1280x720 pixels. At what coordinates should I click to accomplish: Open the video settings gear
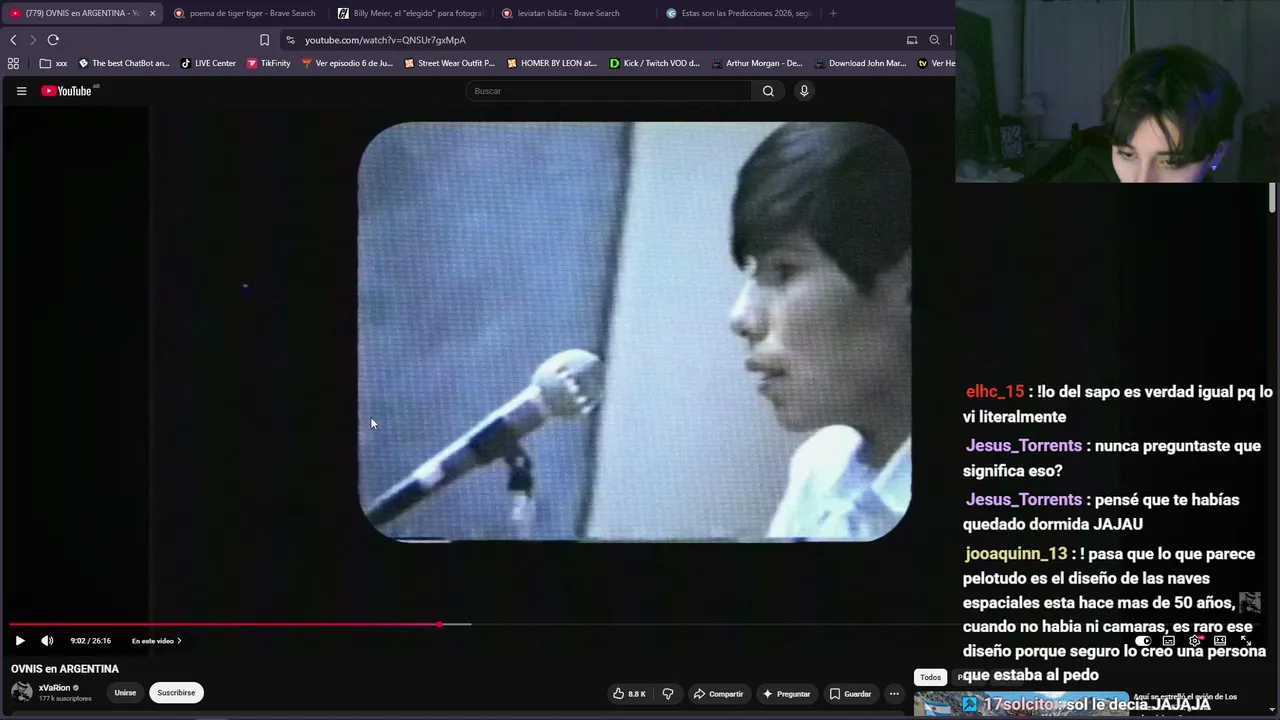(1194, 641)
